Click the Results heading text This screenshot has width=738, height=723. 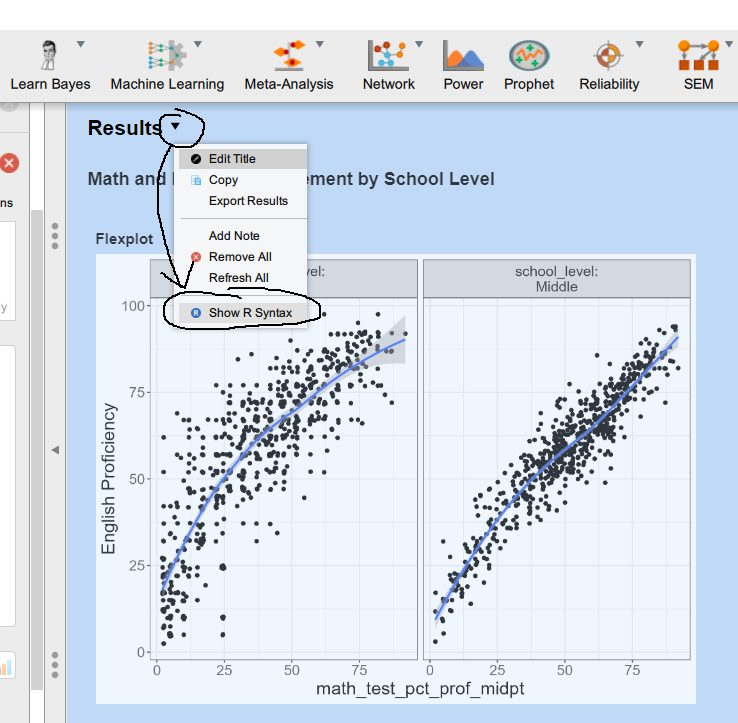[x=125, y=128]
